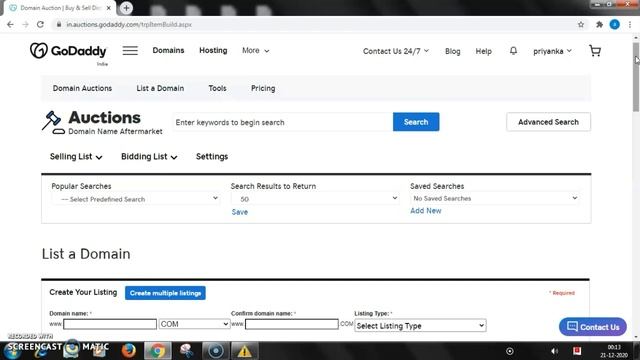Click the Auctions gavel icon

click(x=53, y=122)
